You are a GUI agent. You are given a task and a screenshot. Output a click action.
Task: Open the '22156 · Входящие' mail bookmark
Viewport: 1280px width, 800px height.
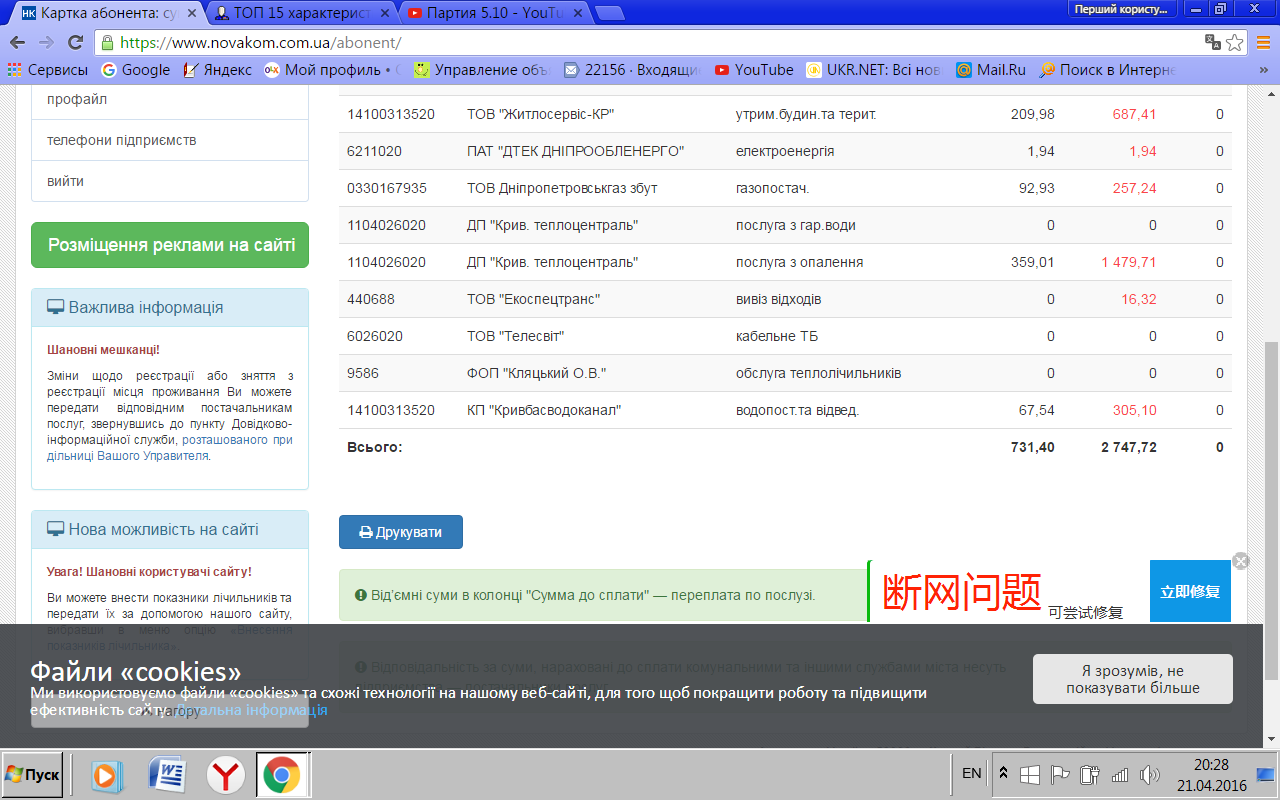coord(632,70)
